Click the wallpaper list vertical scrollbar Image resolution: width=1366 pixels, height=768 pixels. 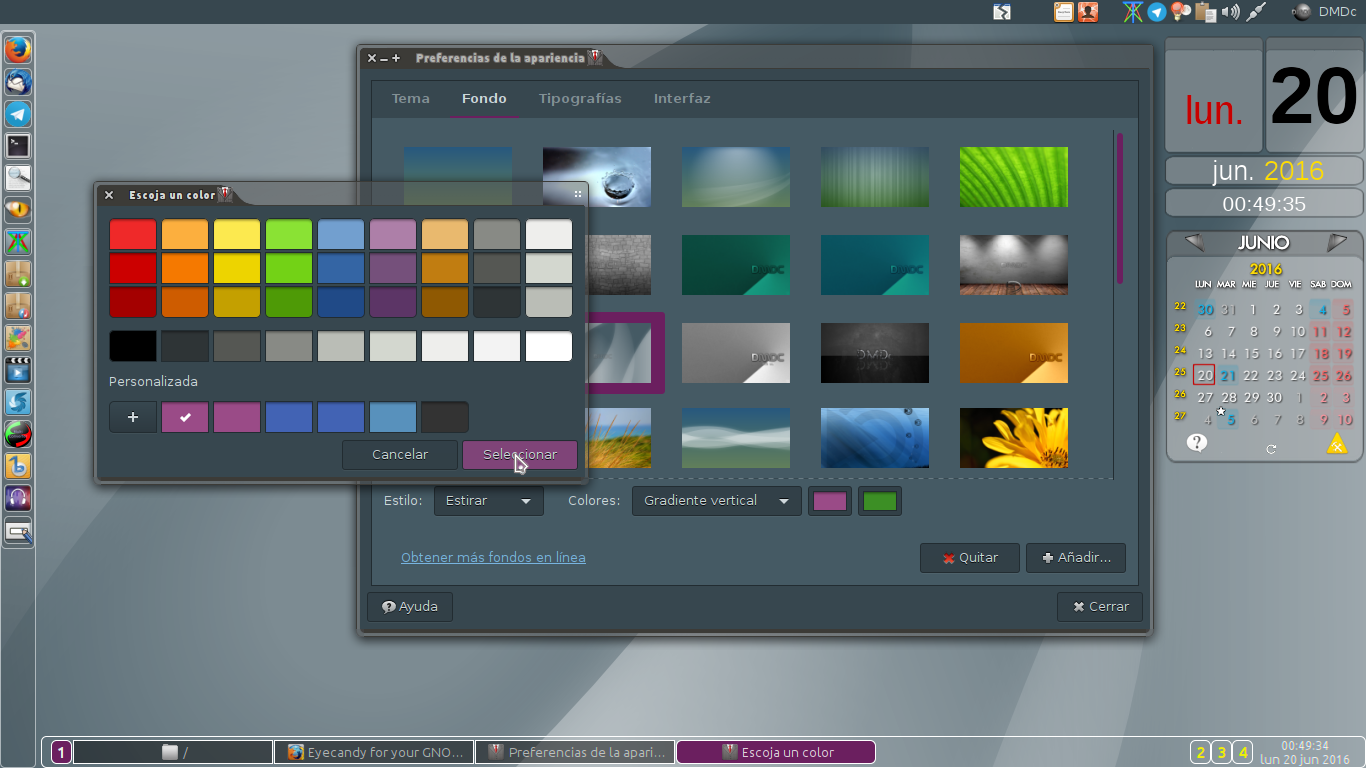coord(1120,208)
